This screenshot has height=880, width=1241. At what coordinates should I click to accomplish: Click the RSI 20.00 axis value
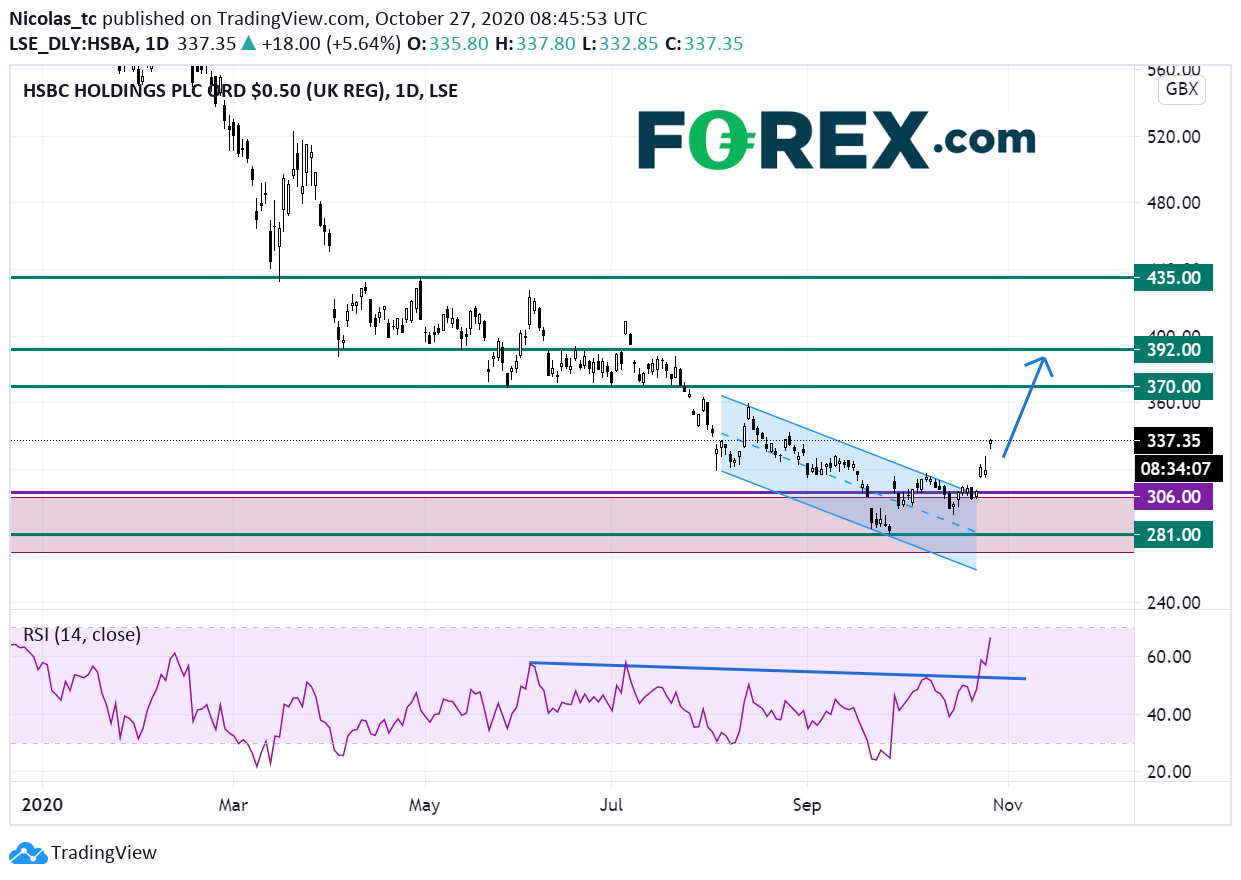tap(1169, 772)
